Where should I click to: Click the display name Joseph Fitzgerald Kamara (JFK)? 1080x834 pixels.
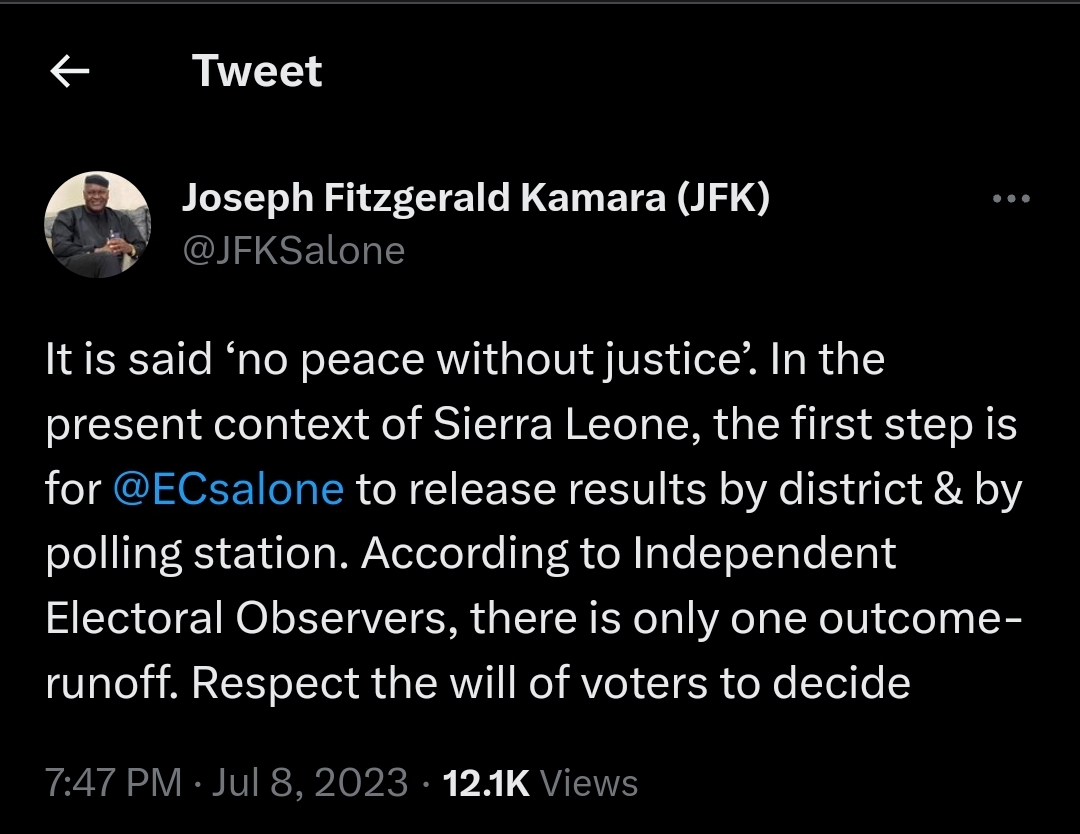coord(475,198)
